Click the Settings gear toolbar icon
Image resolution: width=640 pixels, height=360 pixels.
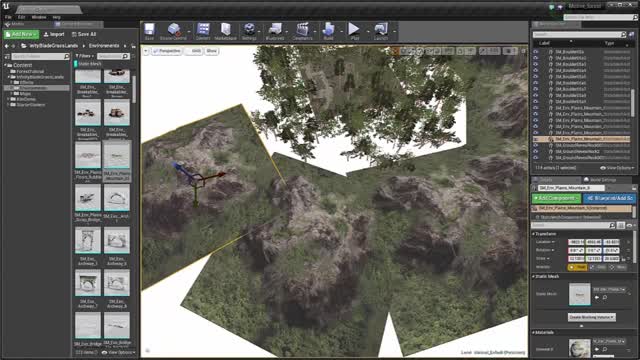249,29
